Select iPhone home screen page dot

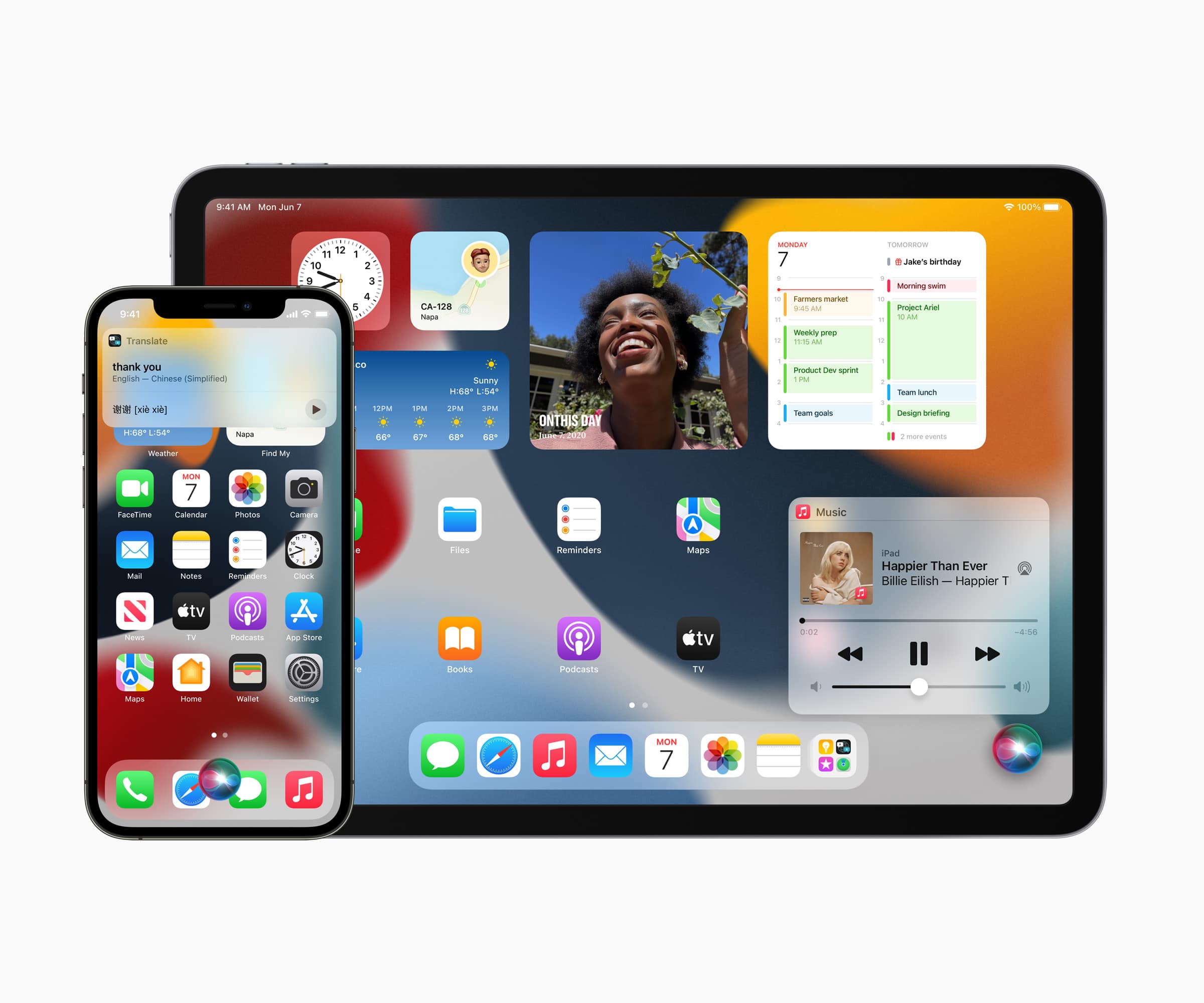coord(196,728)
